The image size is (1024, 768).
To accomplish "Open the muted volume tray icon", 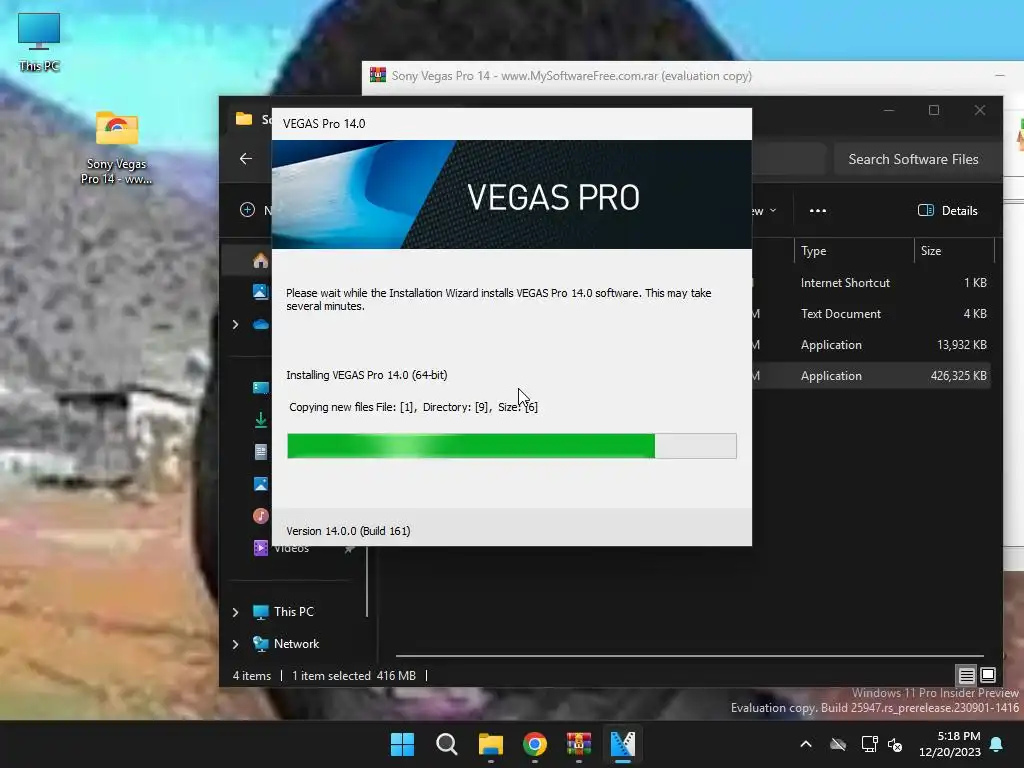I will (895, 744).
